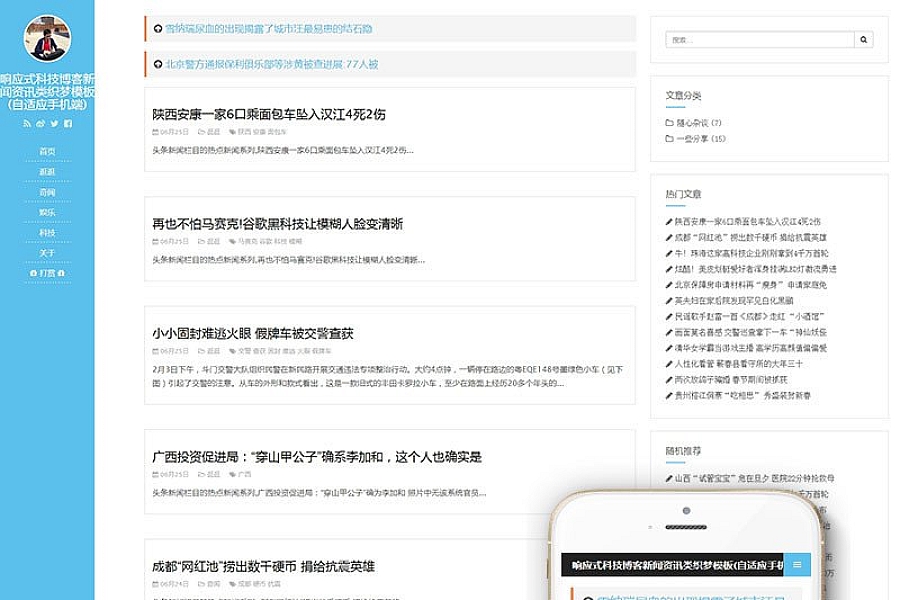900x600 pixels.
Task: Click the RSS feed icon in sidebar
Action: point(27,124)
